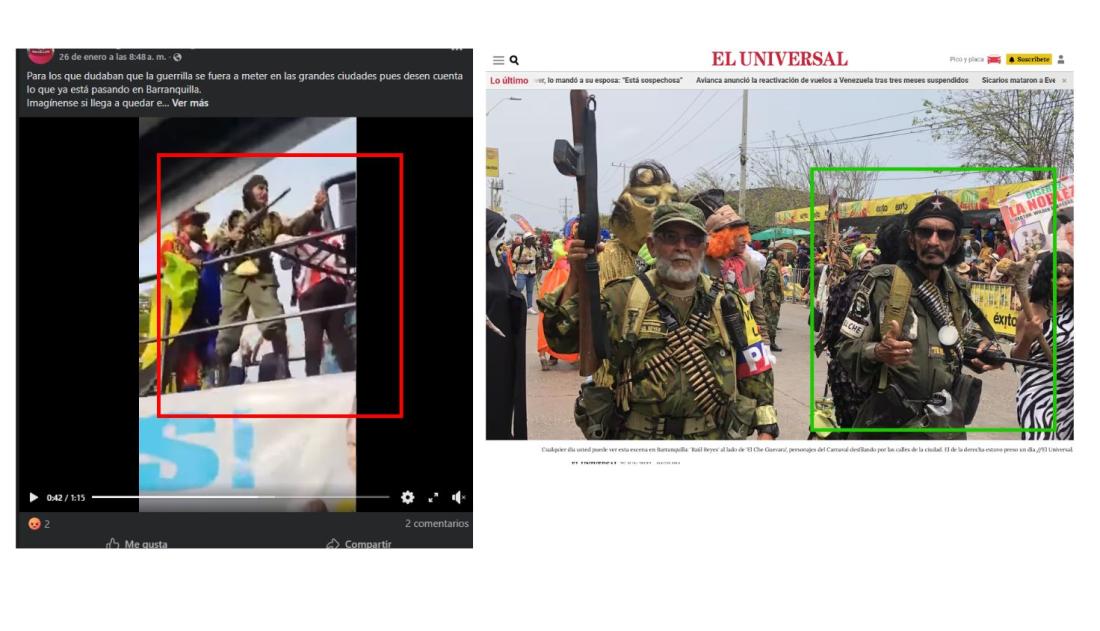Open the user account icon
1100x631 pixels.
pos(1061,59)
